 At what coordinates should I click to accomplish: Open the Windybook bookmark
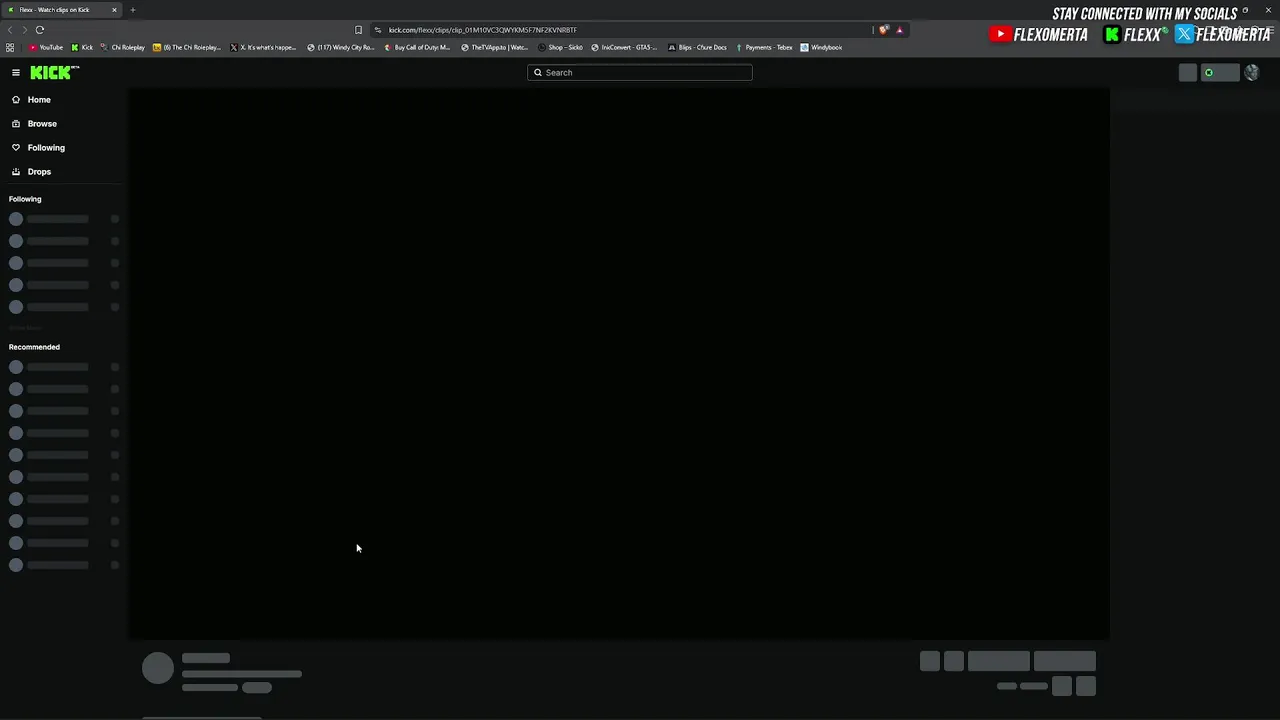tap(821, 47)
